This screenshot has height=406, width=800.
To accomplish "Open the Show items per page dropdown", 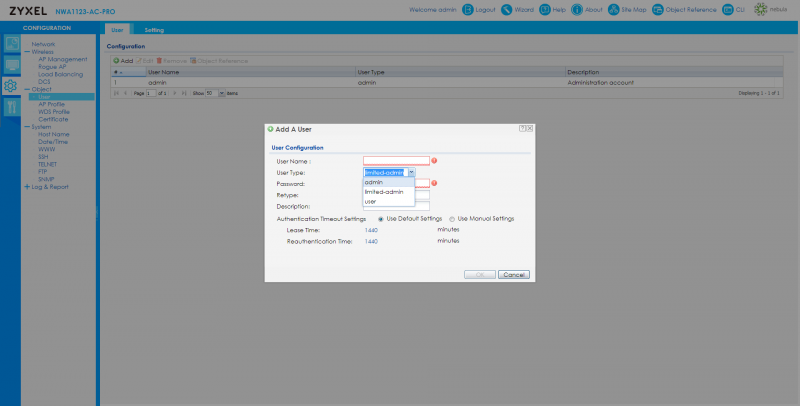I will (x=221, y=93).
